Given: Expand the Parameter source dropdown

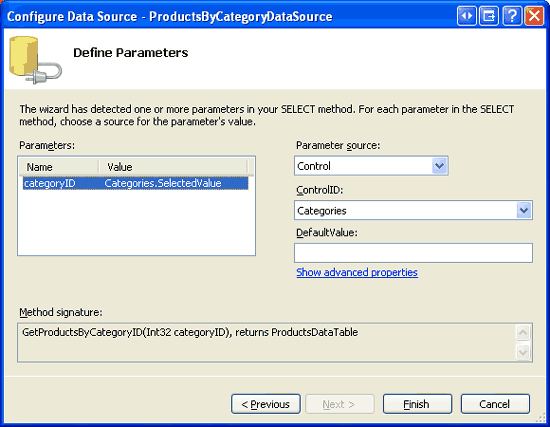Looking at the screenshot, I should pyautogui.click(x=440, y=166).
